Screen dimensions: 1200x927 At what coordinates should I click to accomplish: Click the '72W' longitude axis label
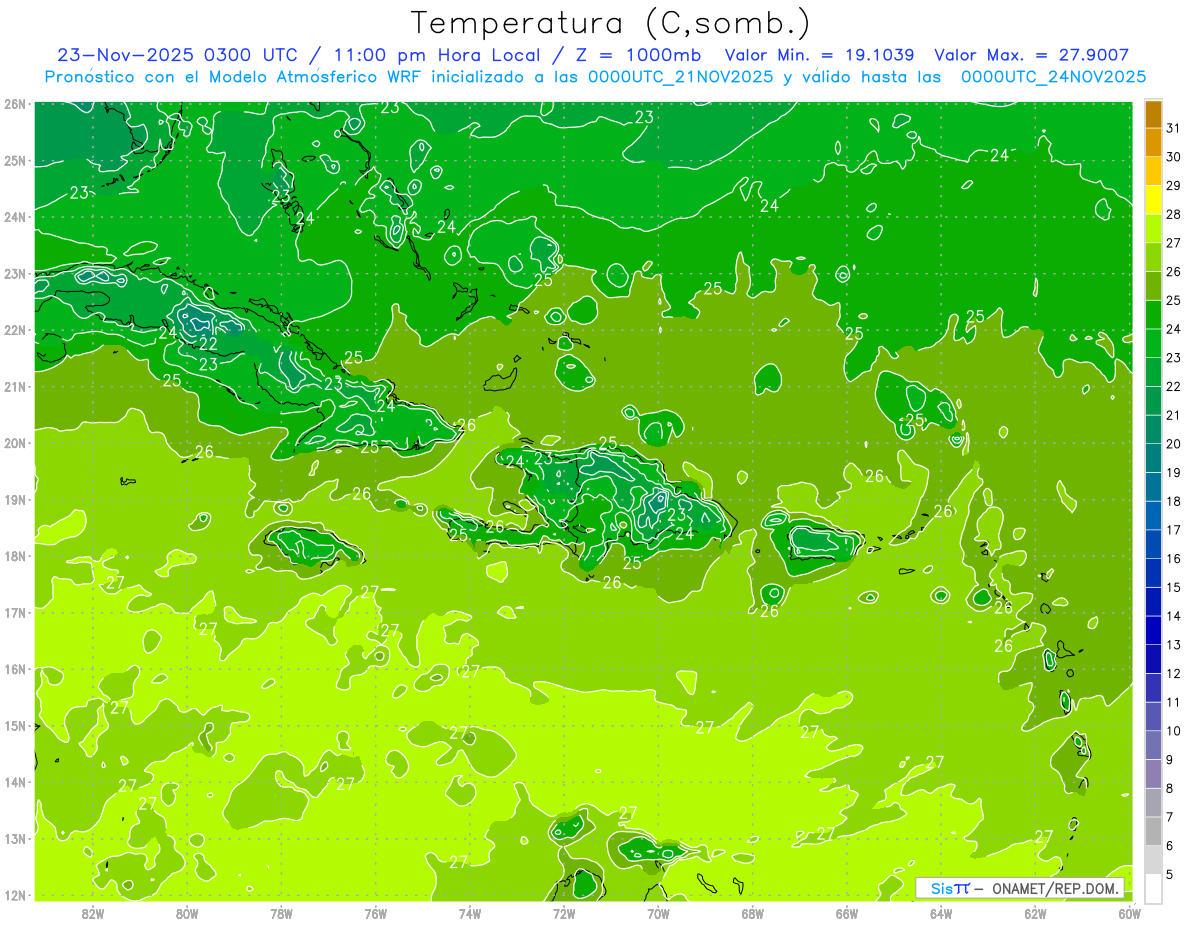(564, 913)
